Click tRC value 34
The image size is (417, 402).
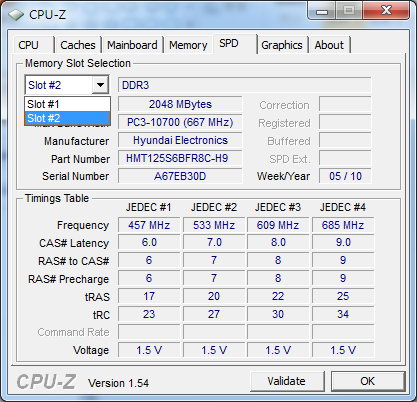343,314
